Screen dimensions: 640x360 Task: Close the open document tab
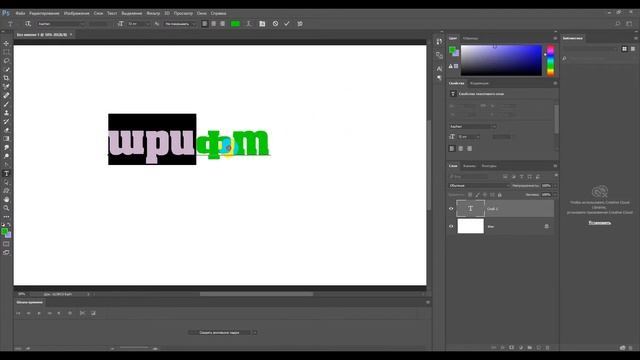(x=71, y=35)
